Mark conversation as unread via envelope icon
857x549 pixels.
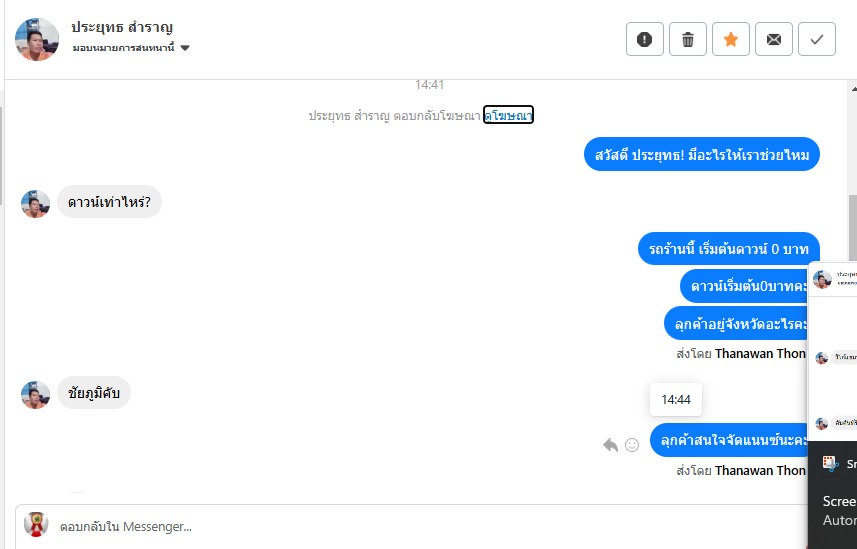[x=774, y=39]
